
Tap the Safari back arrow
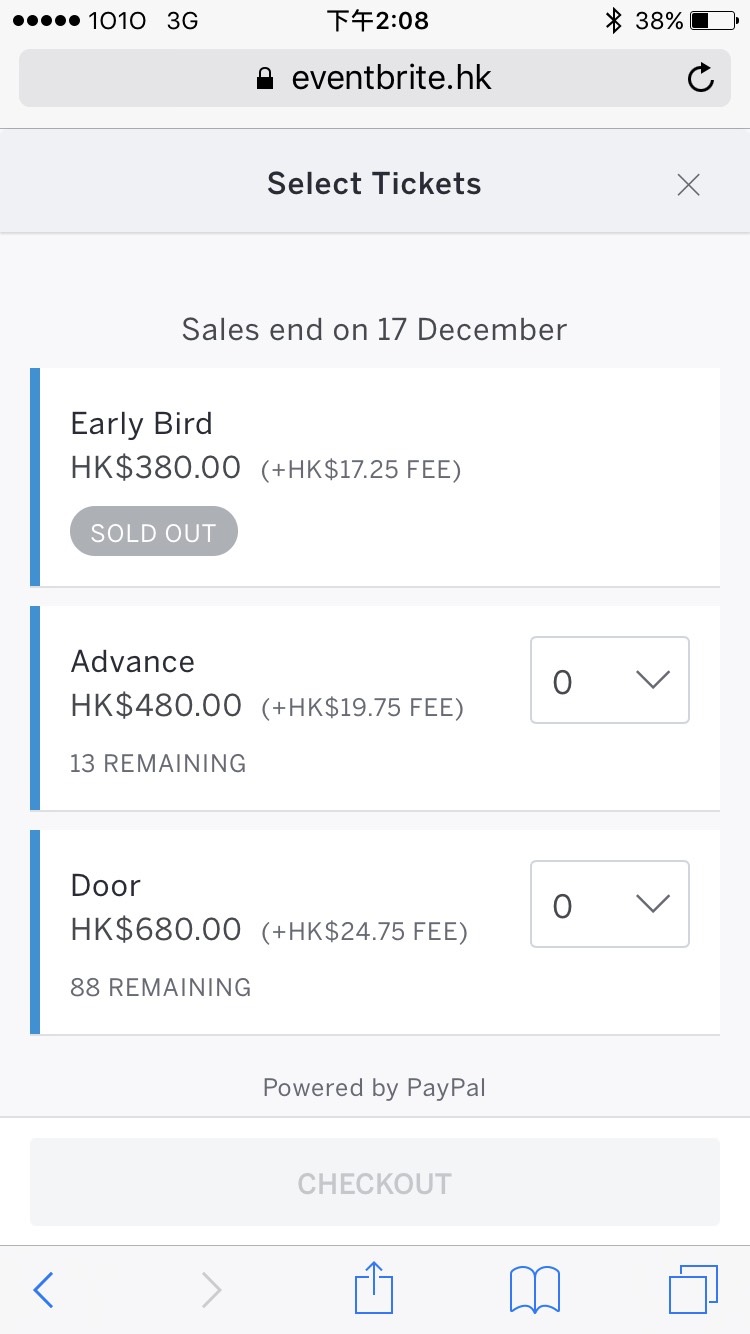[x=43, y=1290]
